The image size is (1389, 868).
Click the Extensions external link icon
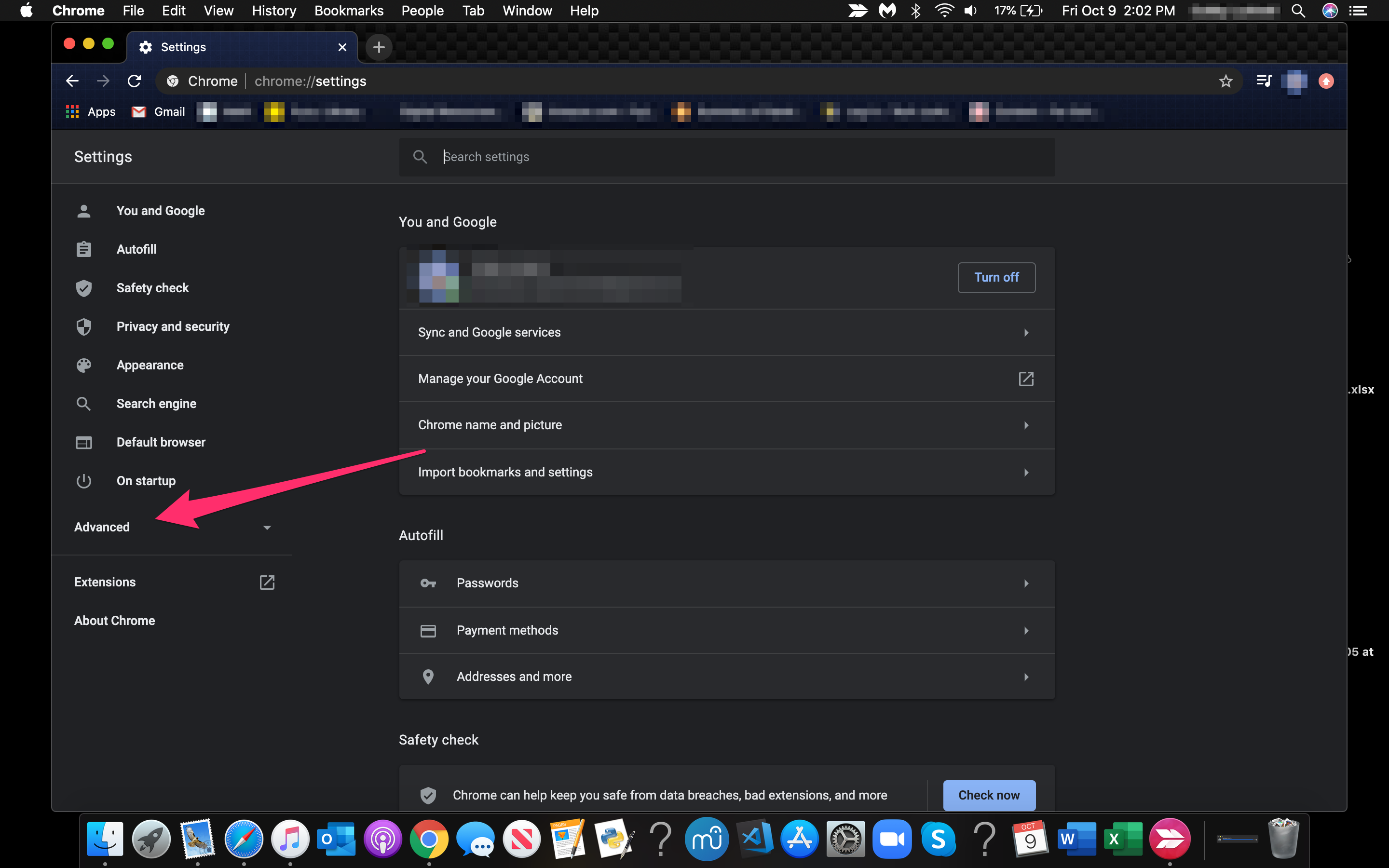tap(267, 582)
